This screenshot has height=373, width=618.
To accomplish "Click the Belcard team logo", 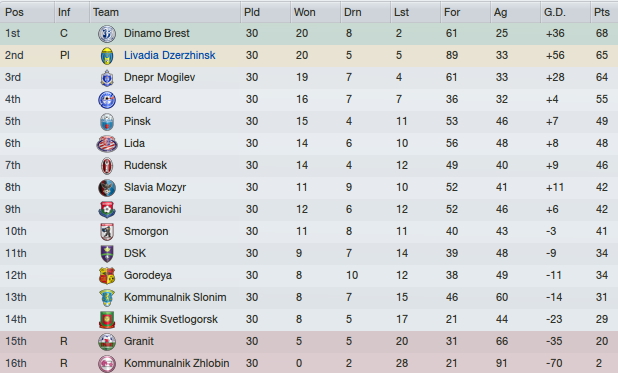I will (x=107, y=100).
